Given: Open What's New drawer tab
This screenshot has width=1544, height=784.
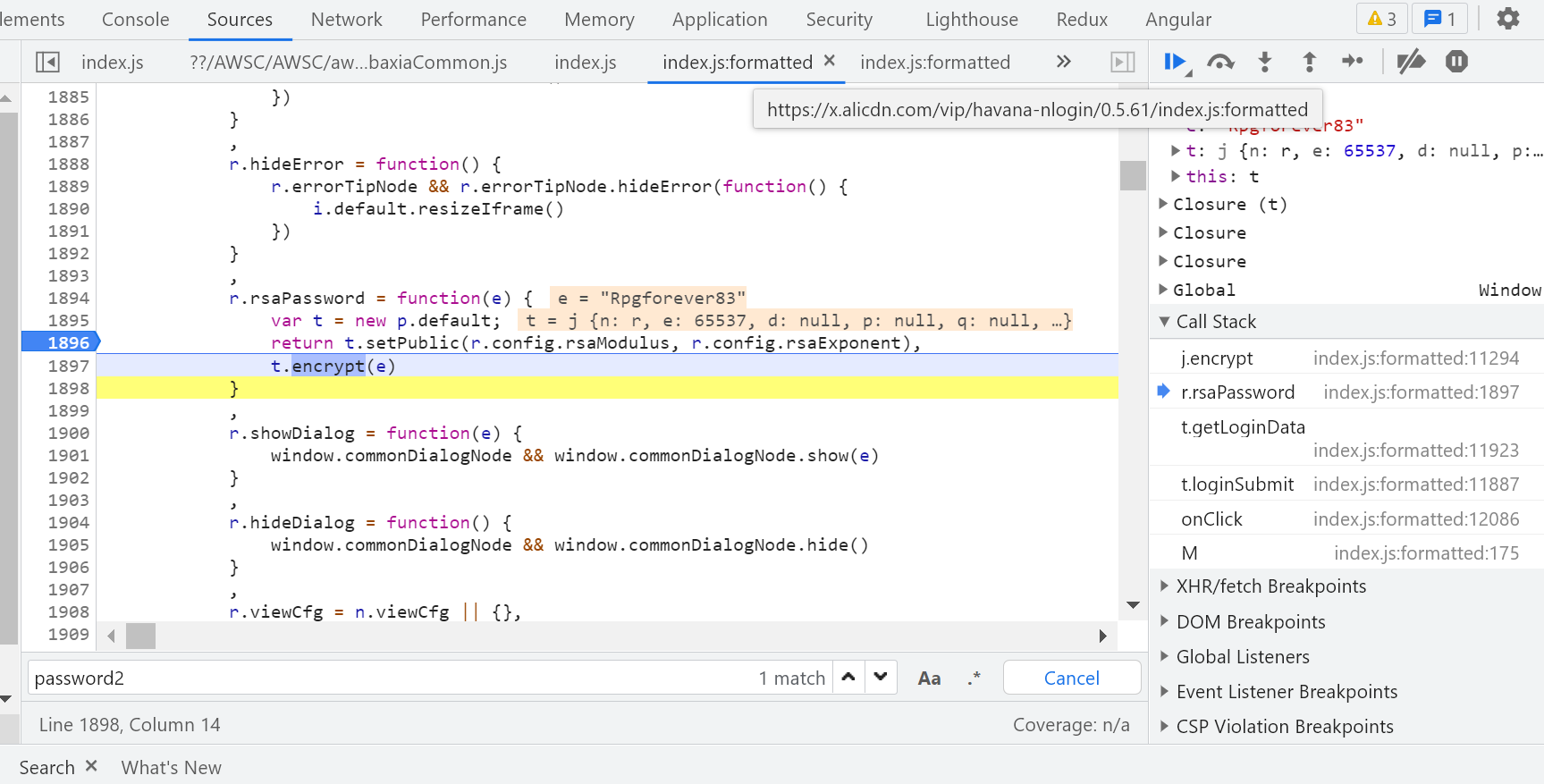Looking at the screenshot, I should 171,767.
